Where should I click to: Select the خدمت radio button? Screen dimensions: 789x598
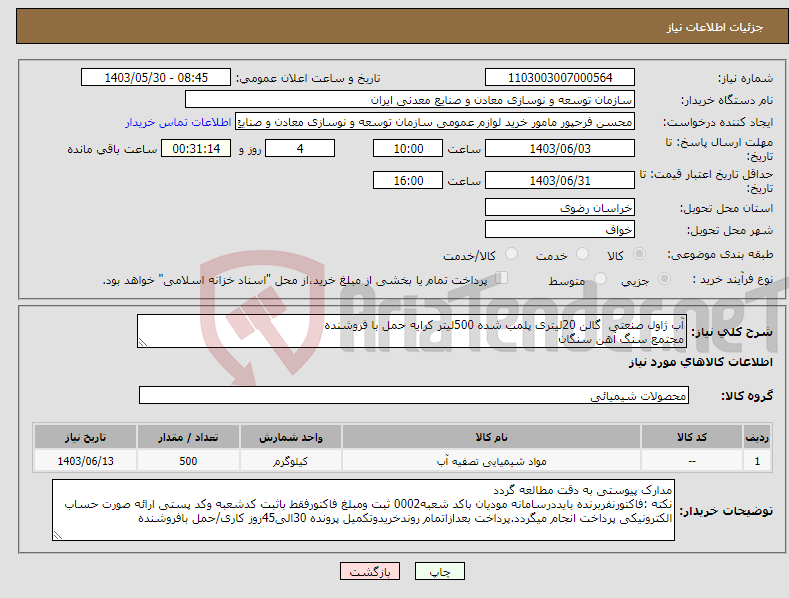coord(582,254)
